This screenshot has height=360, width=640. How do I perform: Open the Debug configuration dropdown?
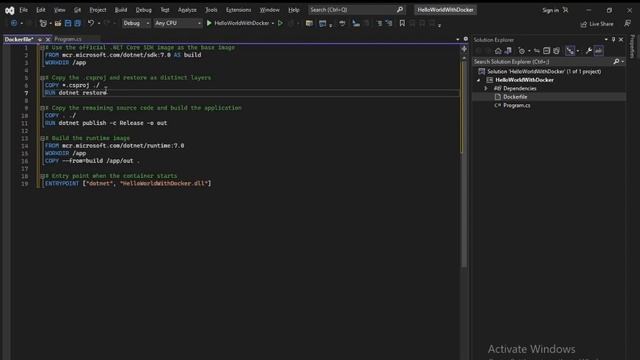[136, 23]
